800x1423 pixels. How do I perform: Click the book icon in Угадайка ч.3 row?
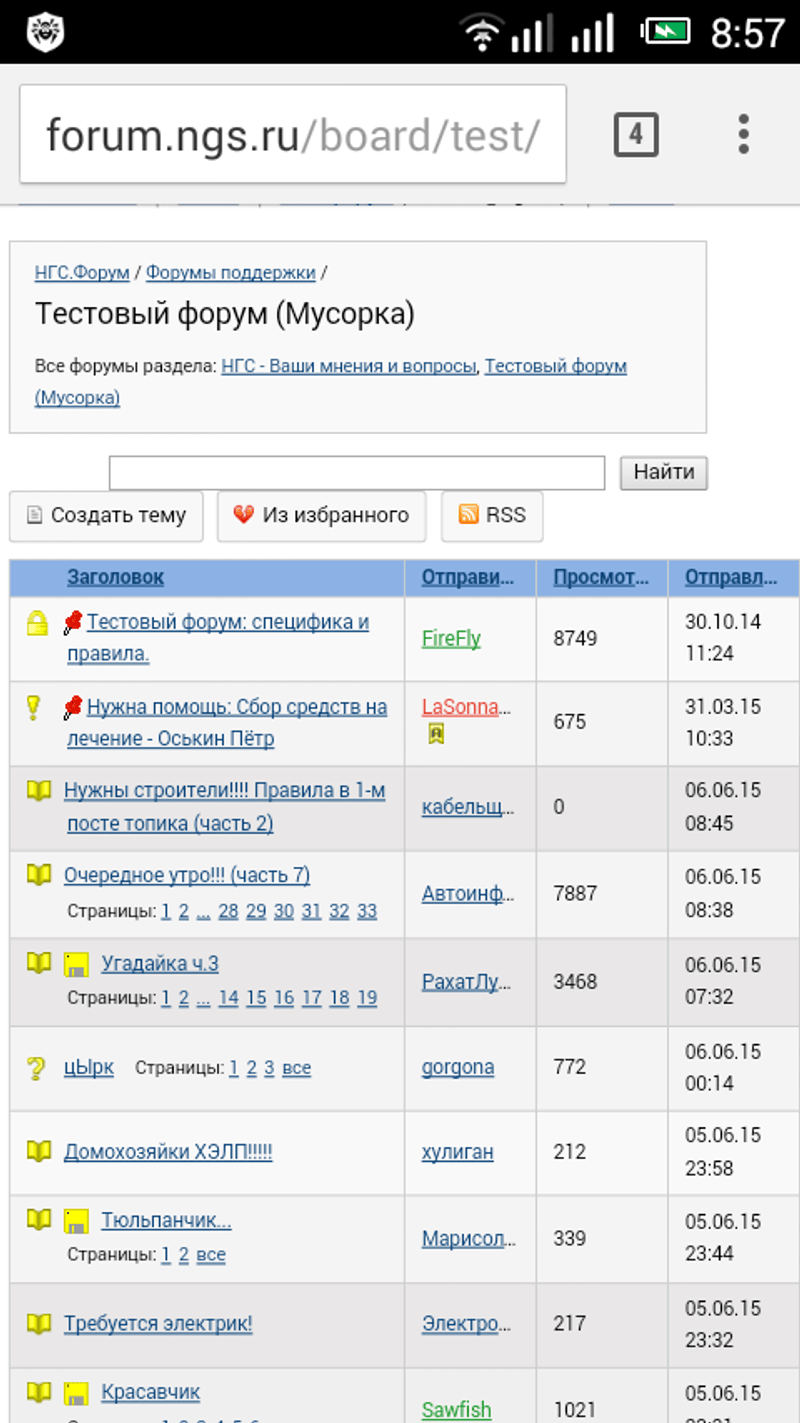[38, 963]
